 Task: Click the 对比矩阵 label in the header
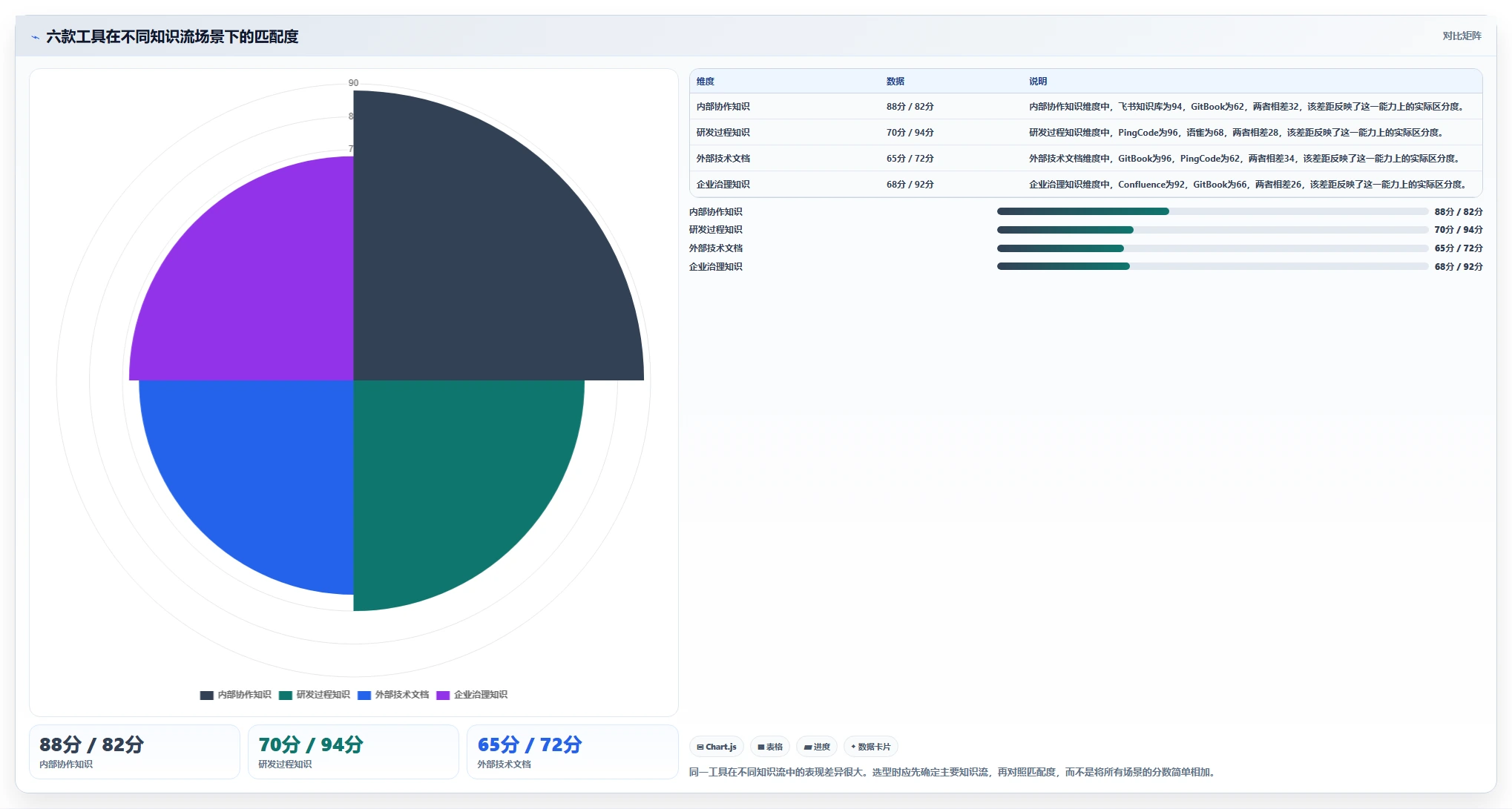tap(1462, 36)
